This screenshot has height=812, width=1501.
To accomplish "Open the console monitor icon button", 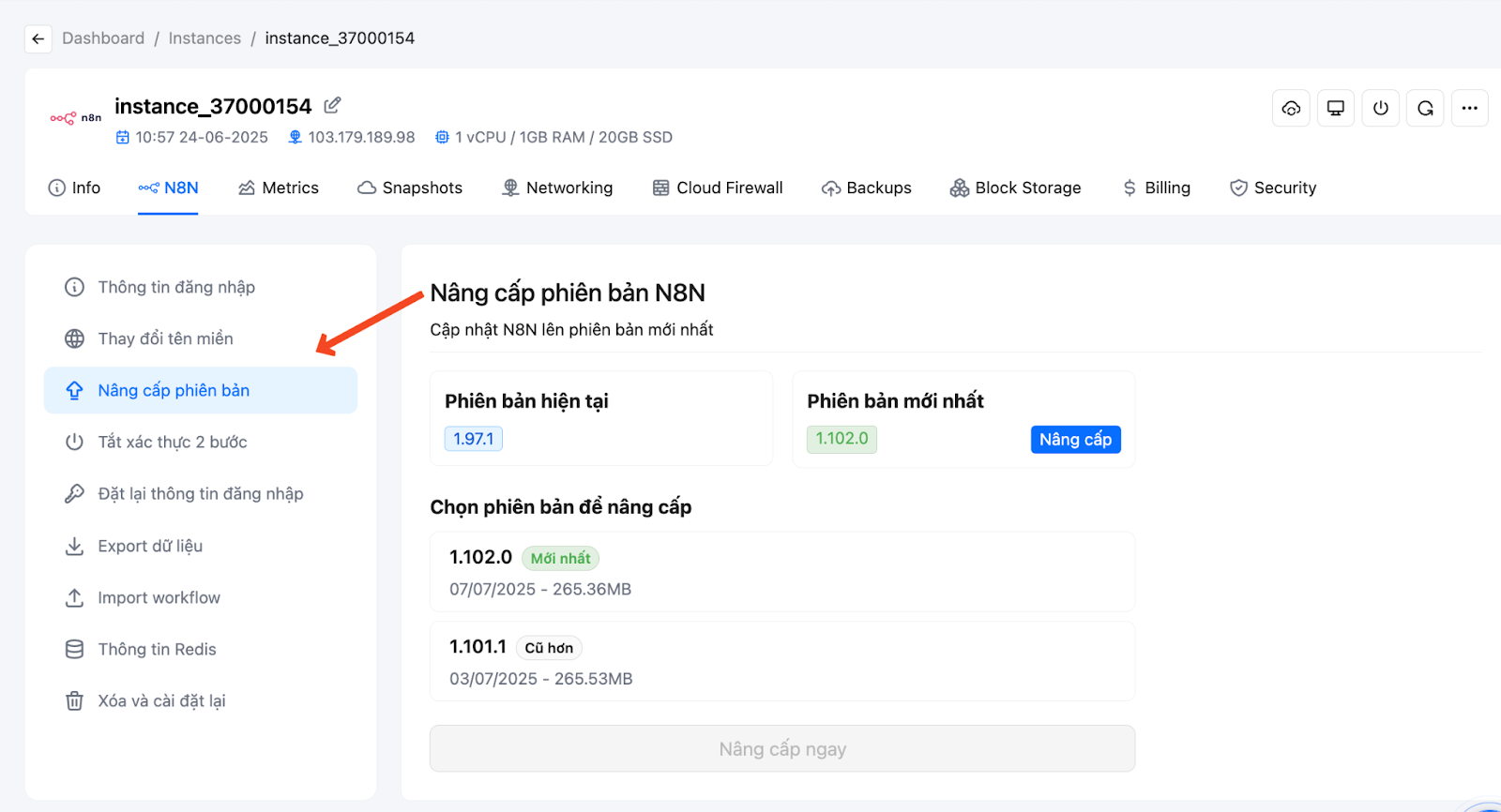I will click(x=1336, y=108).
